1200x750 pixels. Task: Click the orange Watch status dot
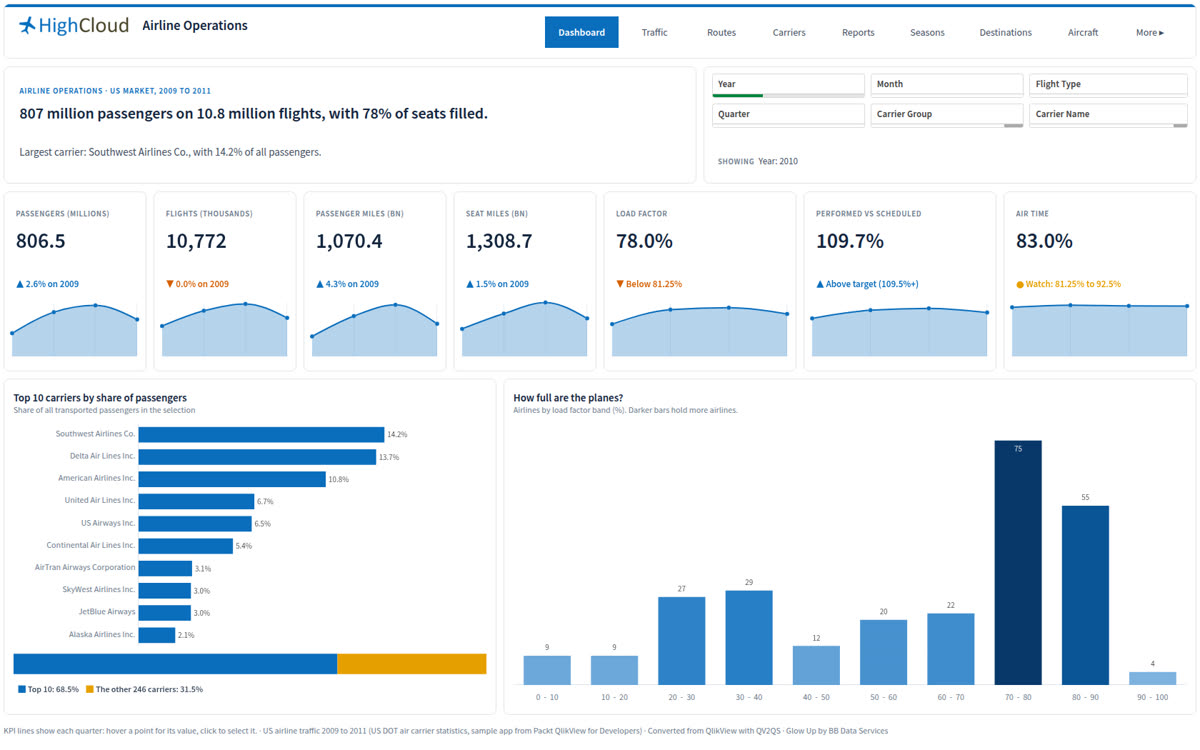[x=1020, y=284]
